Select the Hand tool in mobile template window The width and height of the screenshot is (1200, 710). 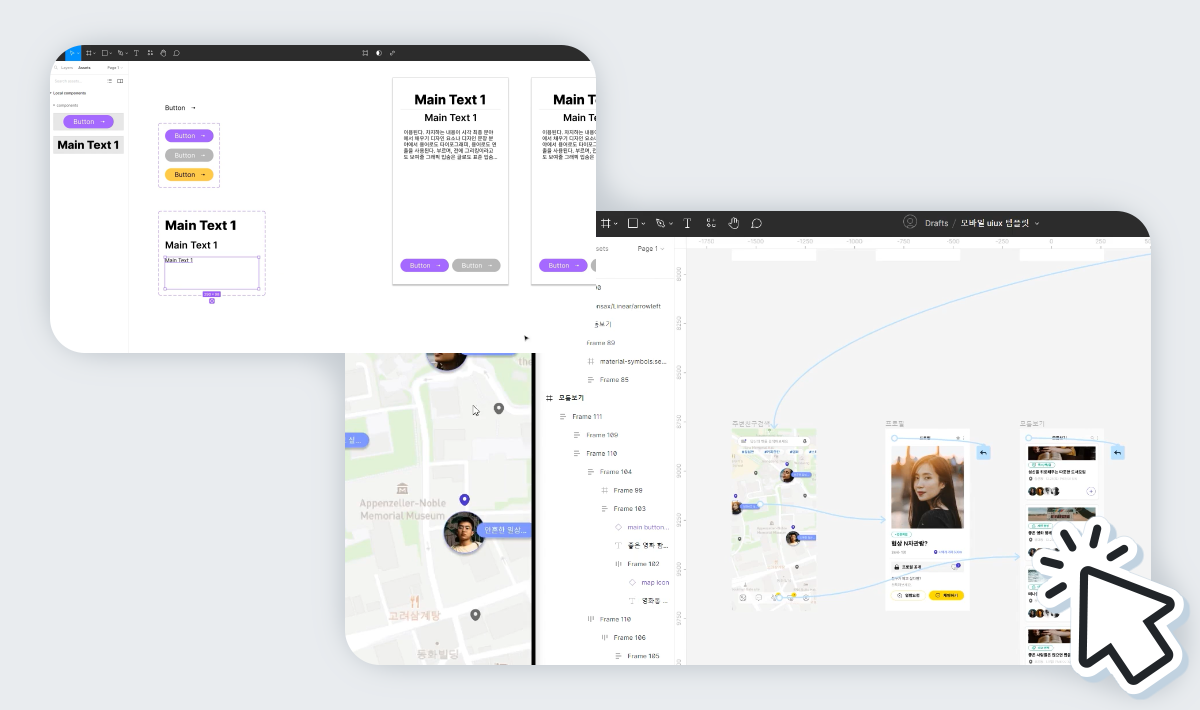734,223
